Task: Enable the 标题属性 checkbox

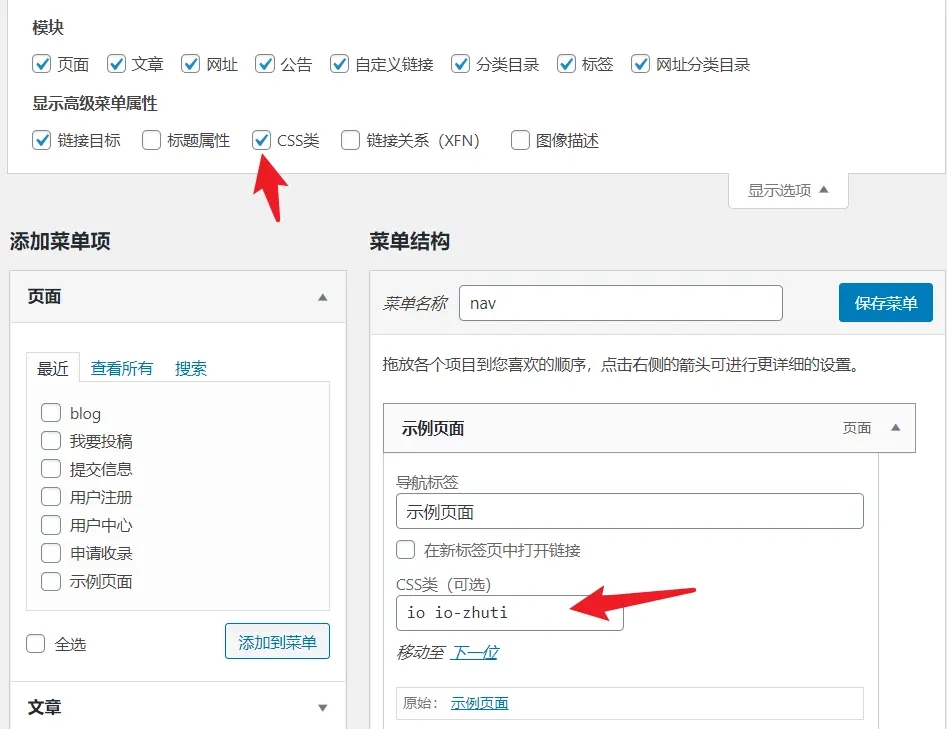Action: [151, 140]
